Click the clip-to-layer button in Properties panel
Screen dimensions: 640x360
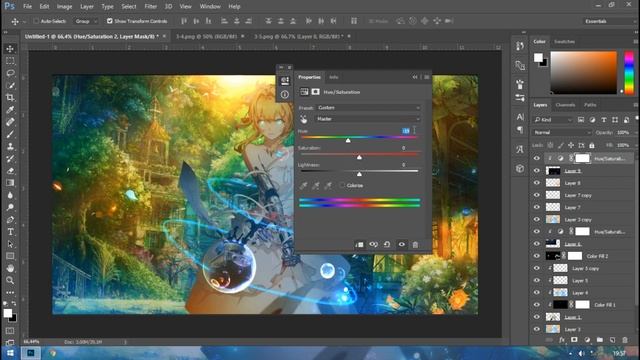[360, 244]
